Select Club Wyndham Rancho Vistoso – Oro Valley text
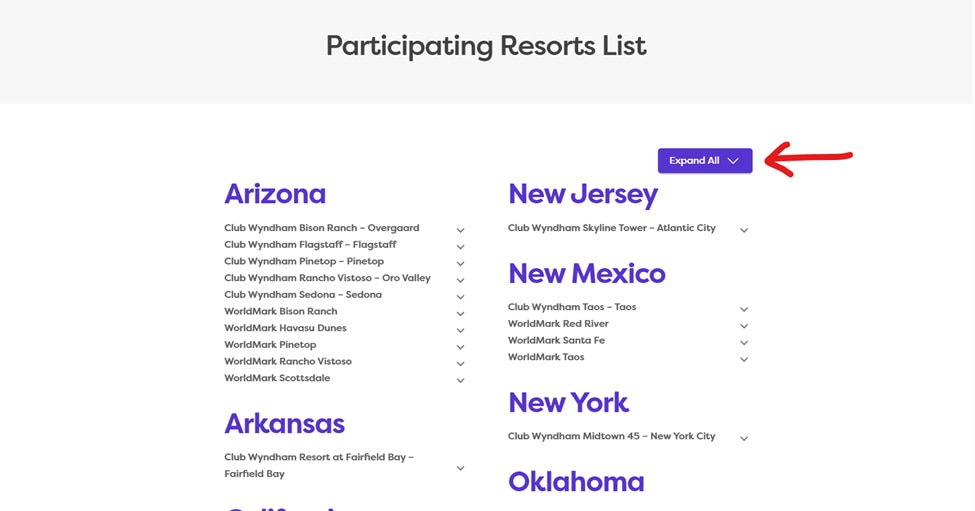 coord(327,278)
